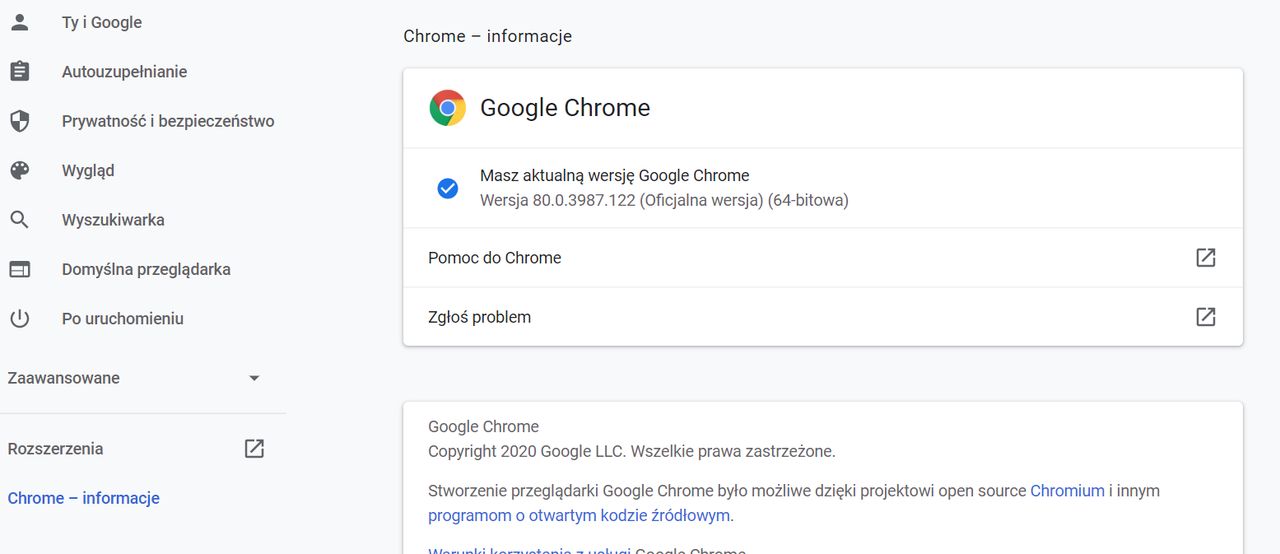Open programom o otwartym kodzie źródłowym link

tap(579, 516)
